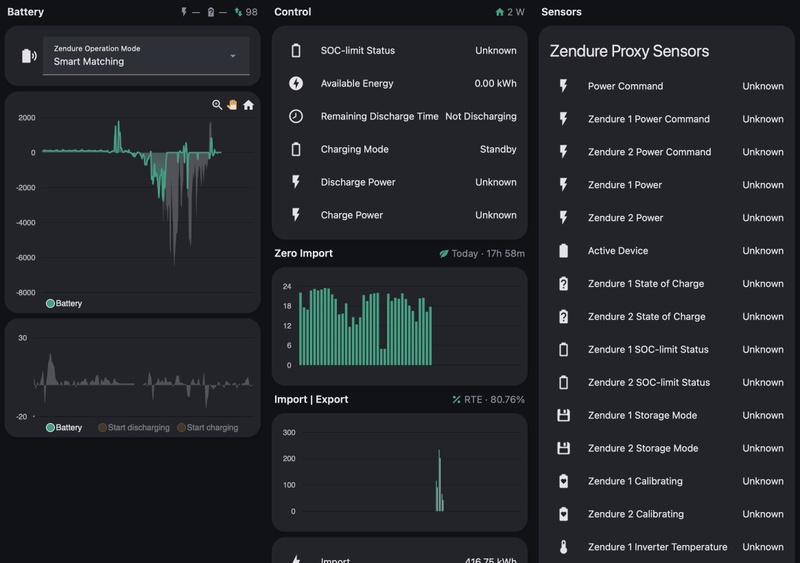800x563 pixels.
Task: Click the up-down arrows icon showing 98
Action: [x=238, y=12]
